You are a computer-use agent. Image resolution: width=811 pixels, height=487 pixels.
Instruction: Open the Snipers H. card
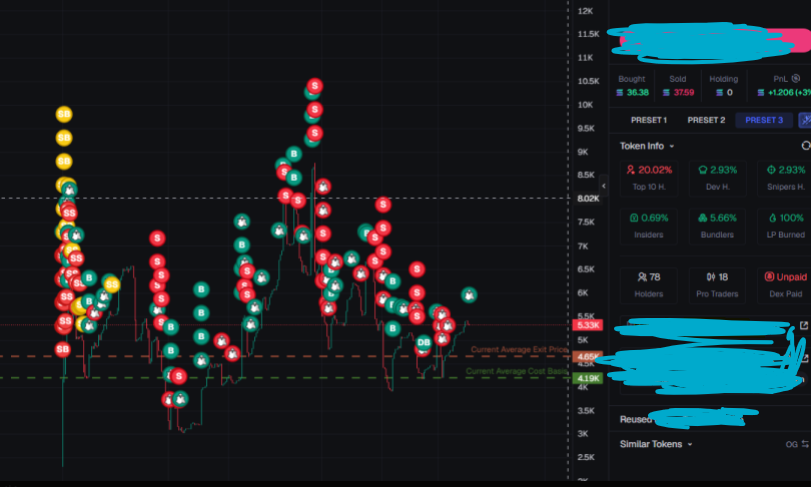pos(784,178)
